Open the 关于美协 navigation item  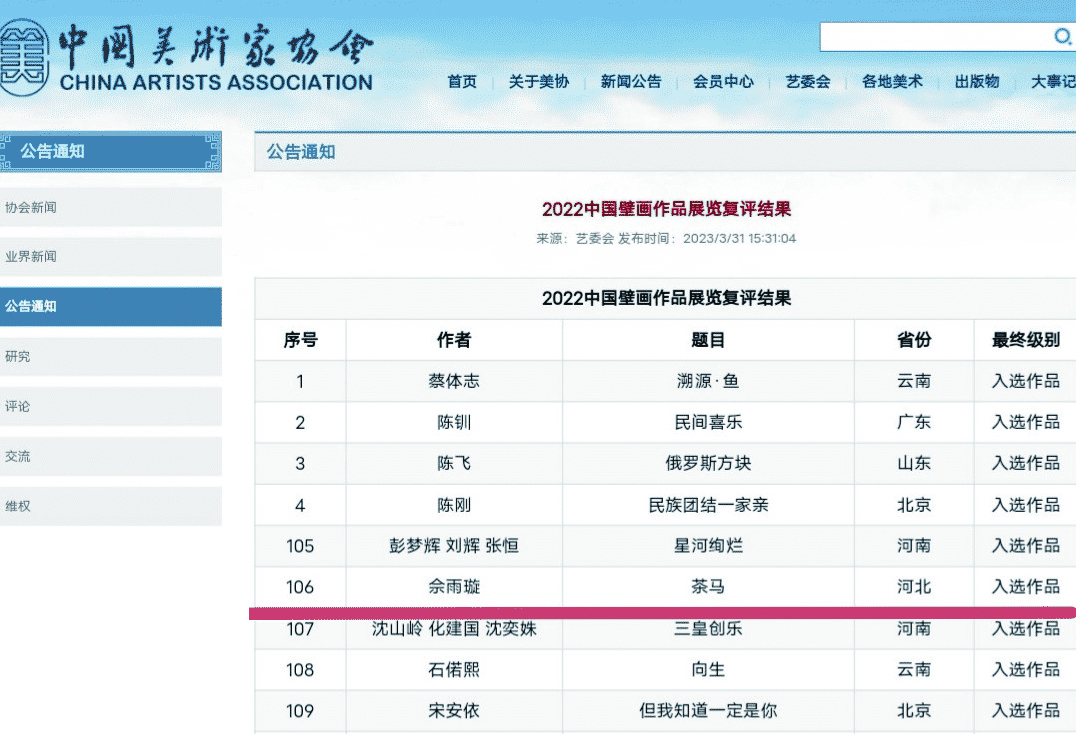tap(538, 82)
